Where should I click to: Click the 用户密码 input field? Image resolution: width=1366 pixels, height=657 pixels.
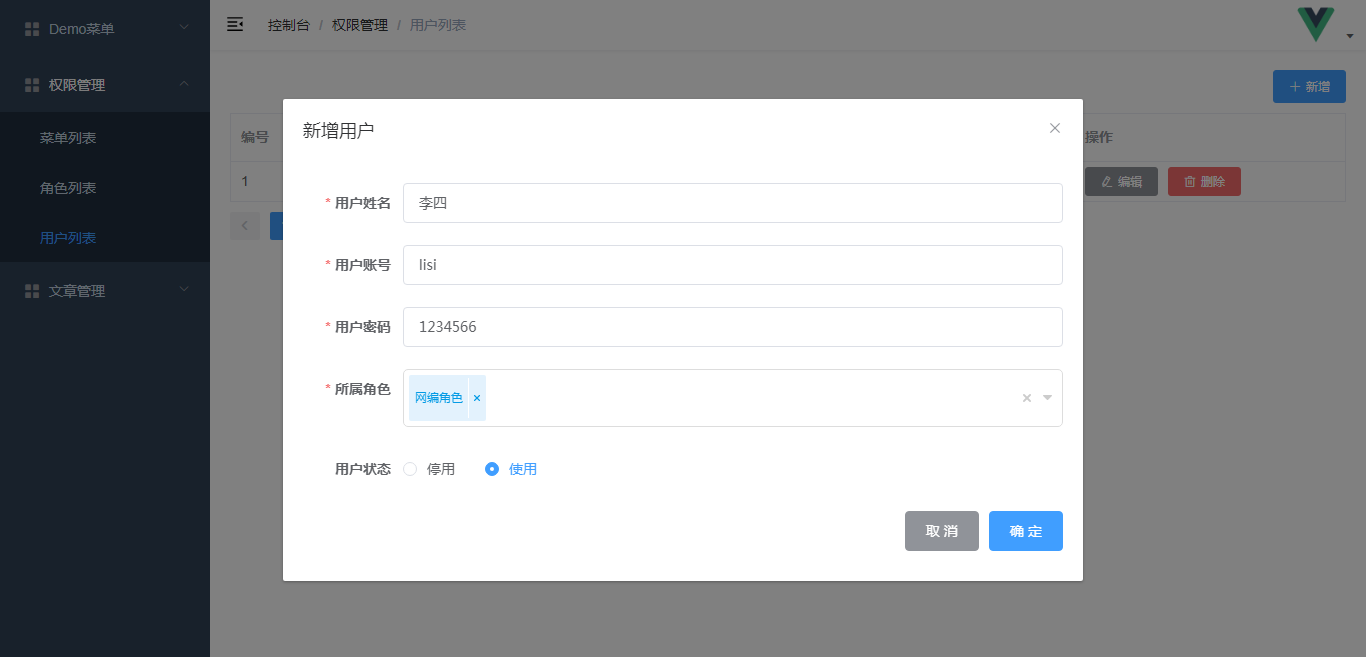tap(732, 327)
